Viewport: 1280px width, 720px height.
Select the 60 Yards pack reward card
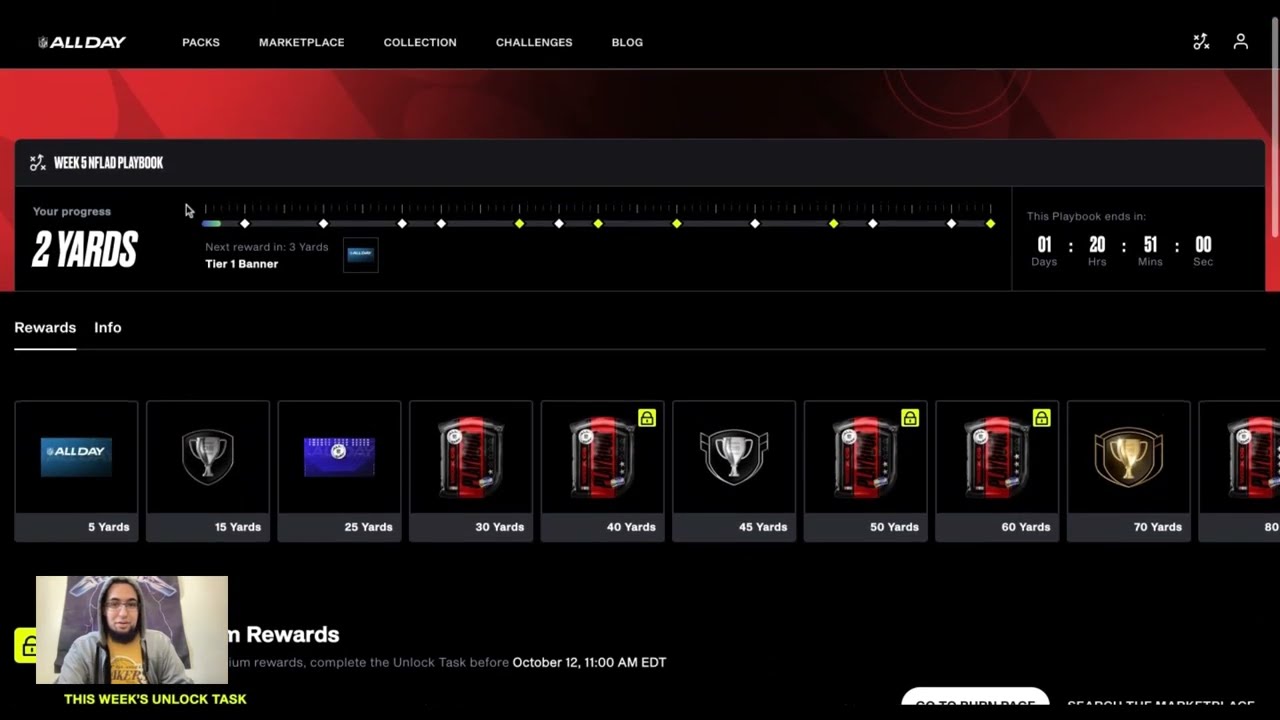coord(997,471)
